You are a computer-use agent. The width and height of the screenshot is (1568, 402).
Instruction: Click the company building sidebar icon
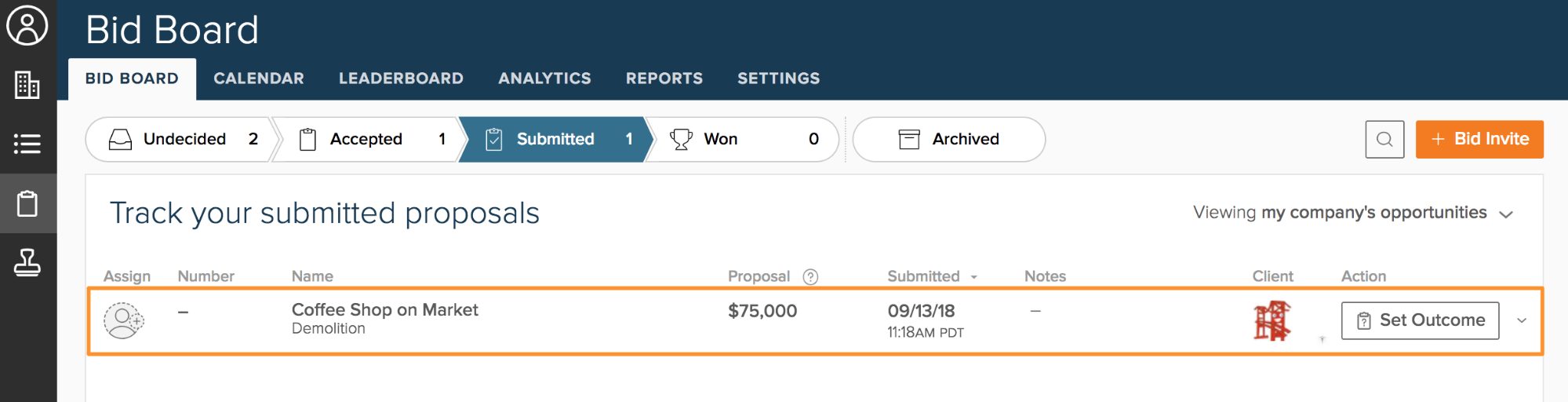point(27,85)
